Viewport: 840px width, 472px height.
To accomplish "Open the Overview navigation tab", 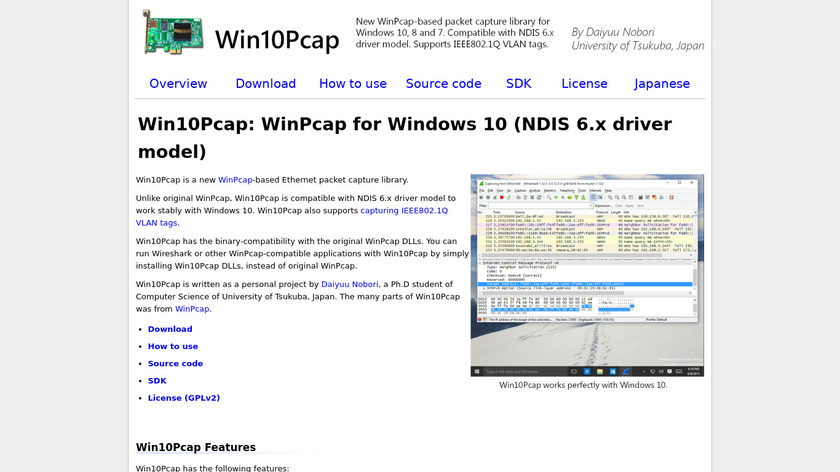I will click(x=178, y=84).
